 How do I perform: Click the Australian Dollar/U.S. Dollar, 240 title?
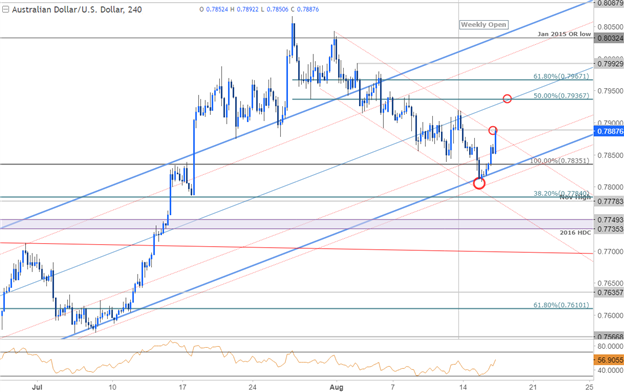(x=77, y=10)
